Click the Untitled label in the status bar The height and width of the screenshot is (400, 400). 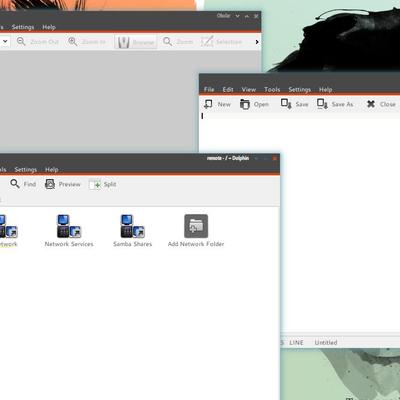coord(326,342)
